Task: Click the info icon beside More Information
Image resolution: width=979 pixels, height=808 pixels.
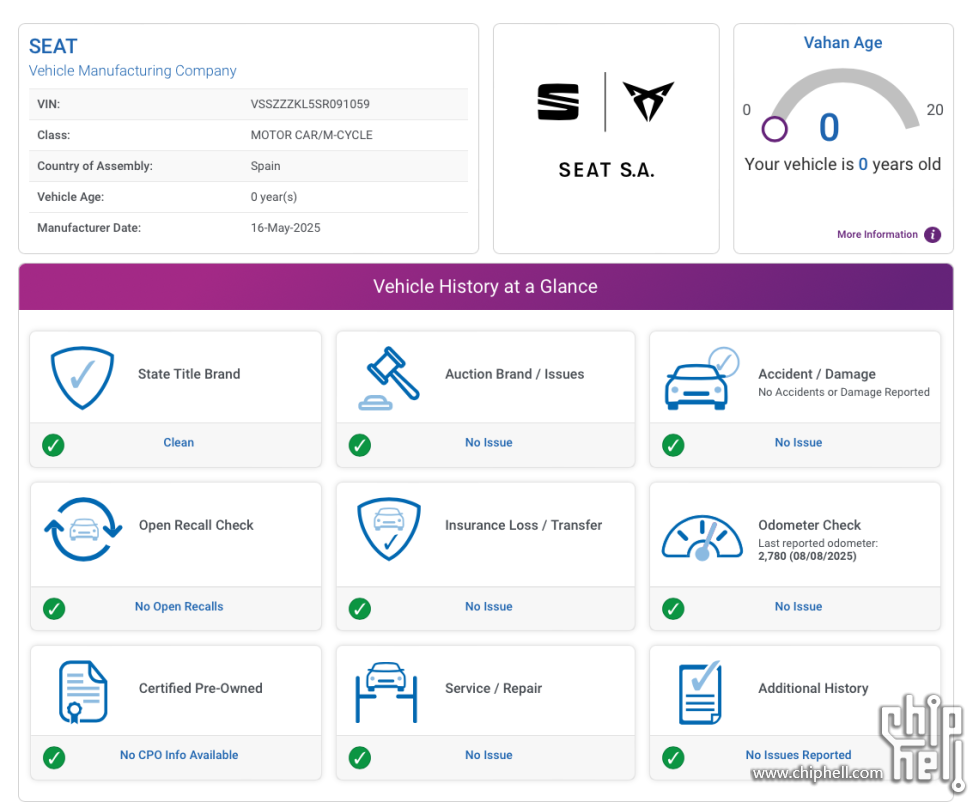Action: click(932, 235)
